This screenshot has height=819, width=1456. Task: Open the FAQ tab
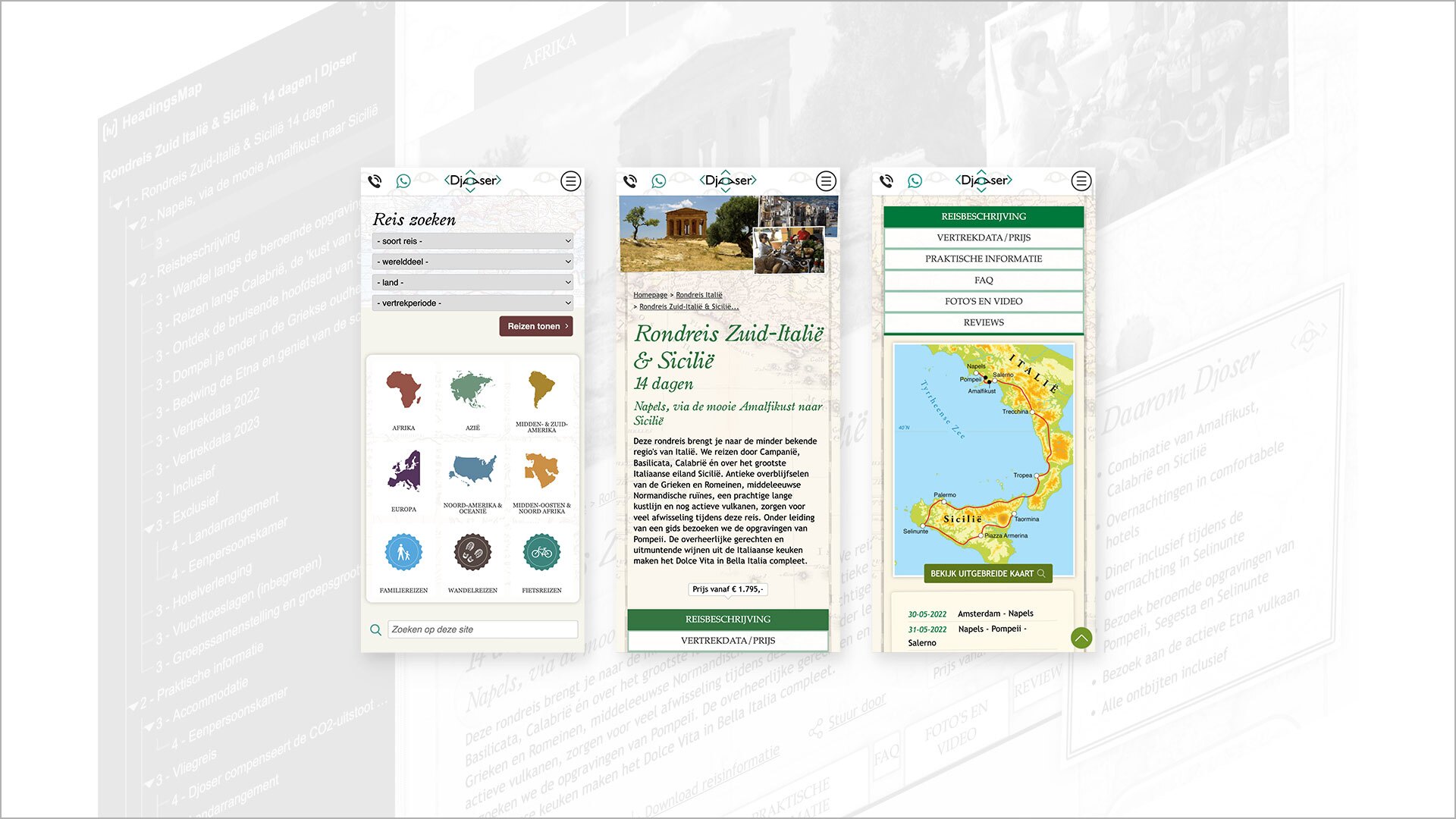pyautogui.click(x=984, y=280)
